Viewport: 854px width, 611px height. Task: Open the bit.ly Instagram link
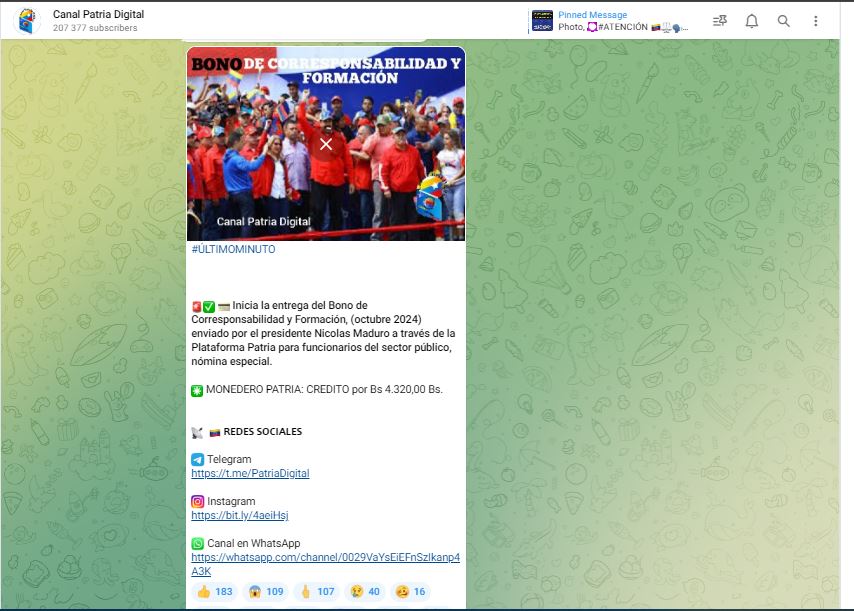(x=239, y=515)
